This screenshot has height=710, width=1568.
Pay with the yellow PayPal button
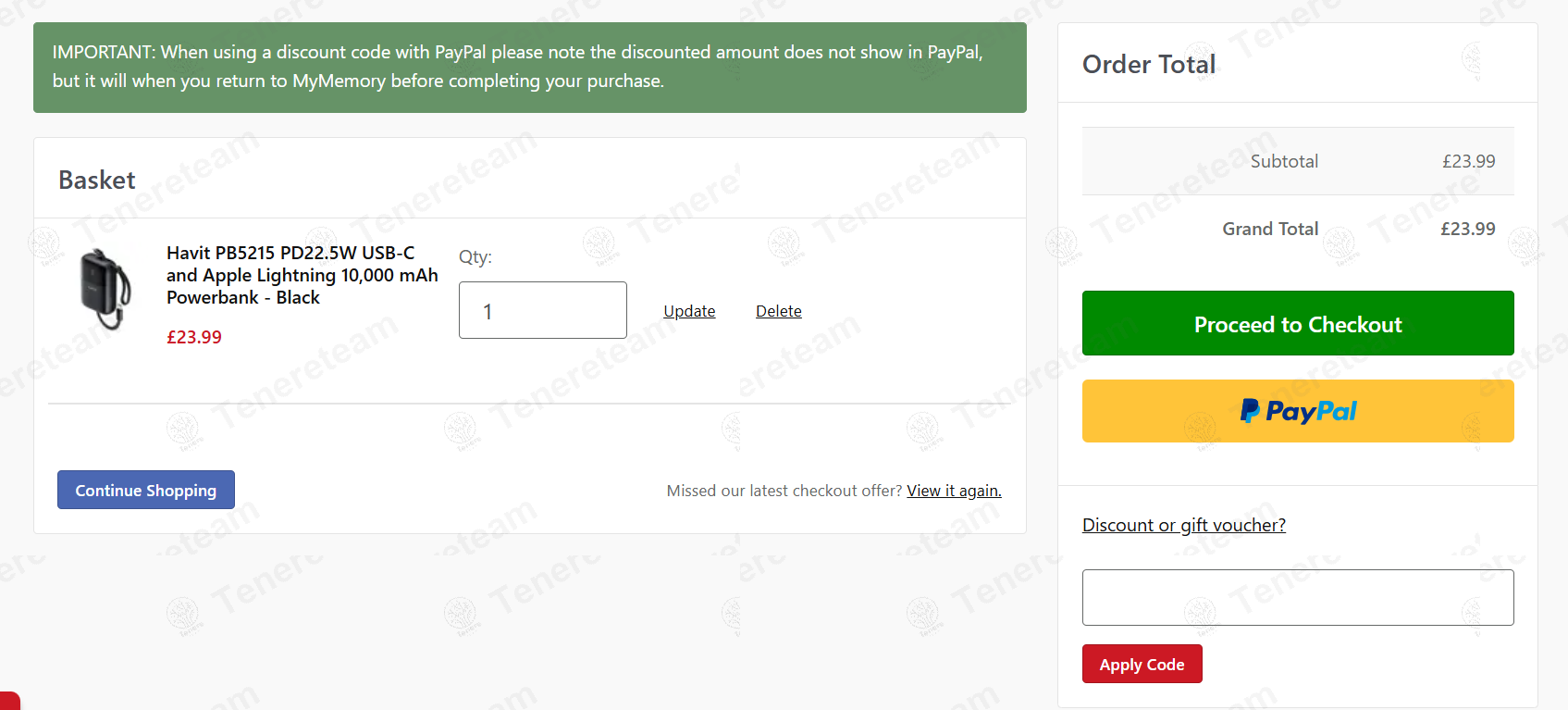tap(1297, 411)
